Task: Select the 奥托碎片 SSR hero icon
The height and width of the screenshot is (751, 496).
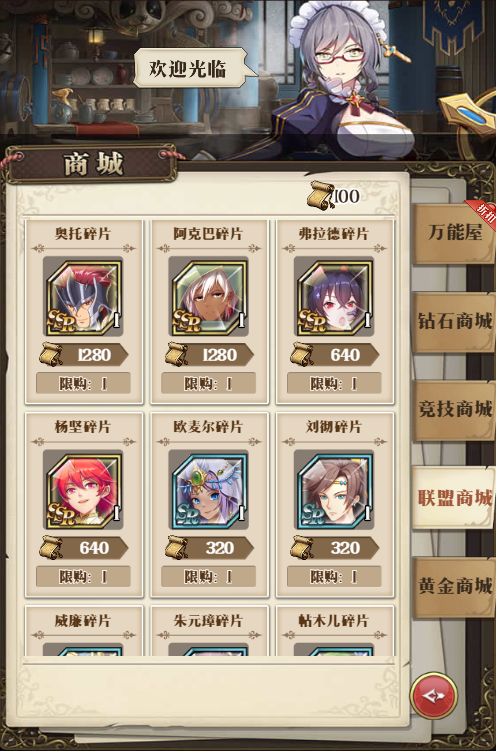Action: (x=83, y=296)
